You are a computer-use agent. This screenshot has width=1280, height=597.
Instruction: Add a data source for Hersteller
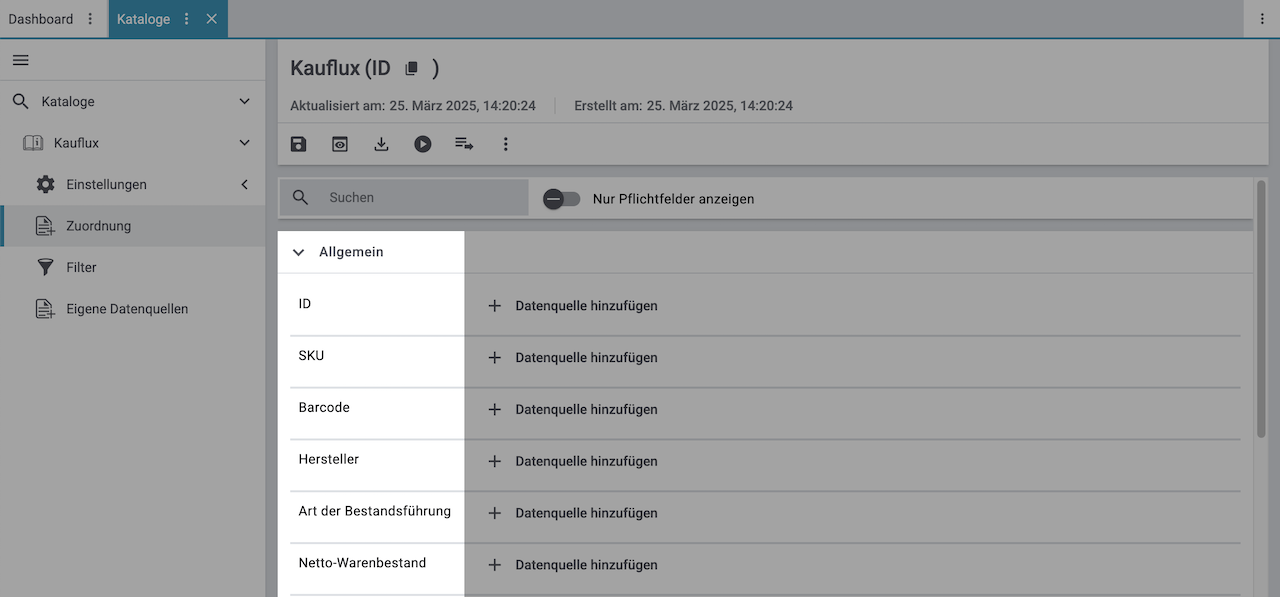click(573, 461)
